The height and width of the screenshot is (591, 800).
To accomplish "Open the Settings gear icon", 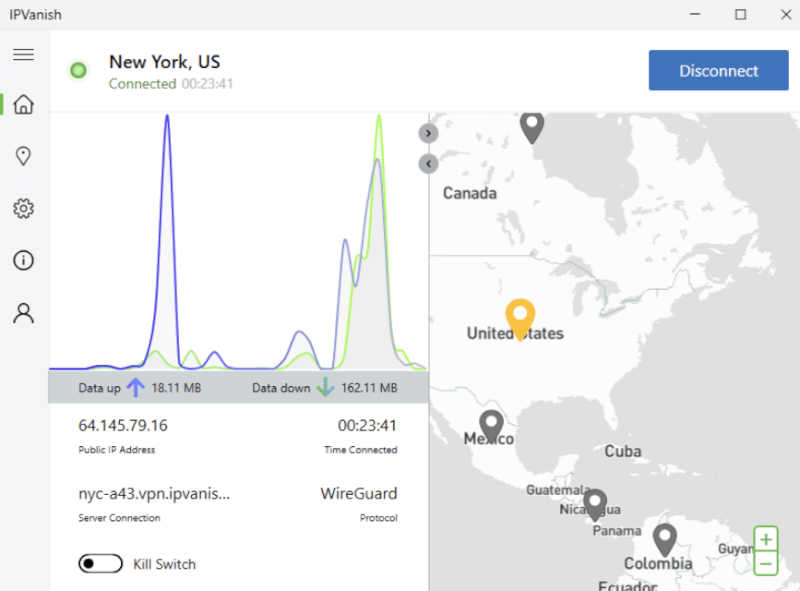I will point(23,208).
